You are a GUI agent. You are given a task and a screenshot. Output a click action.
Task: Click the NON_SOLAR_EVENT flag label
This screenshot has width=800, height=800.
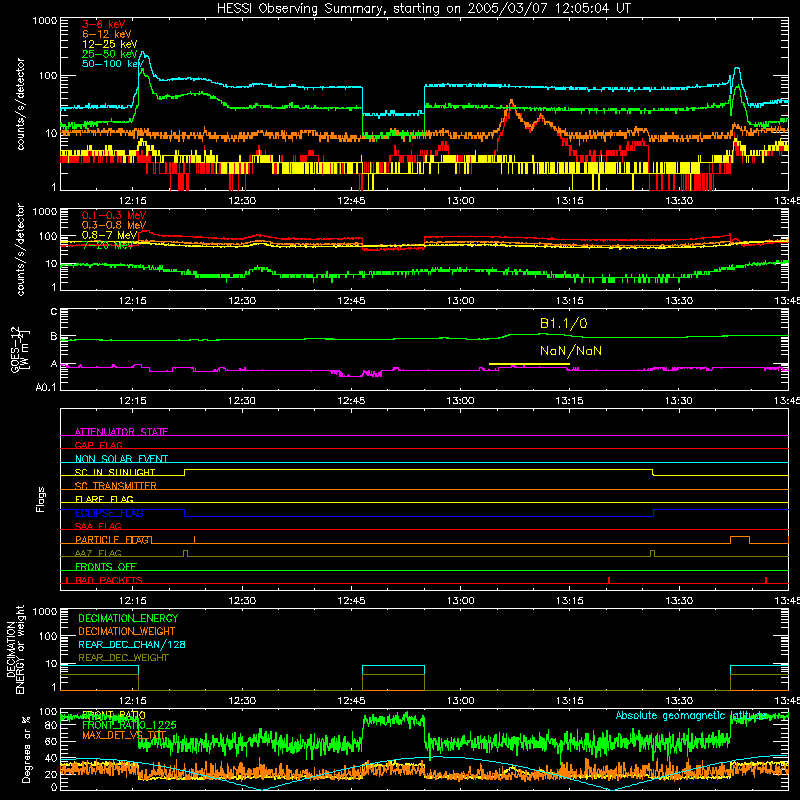[x=121, y=459]
